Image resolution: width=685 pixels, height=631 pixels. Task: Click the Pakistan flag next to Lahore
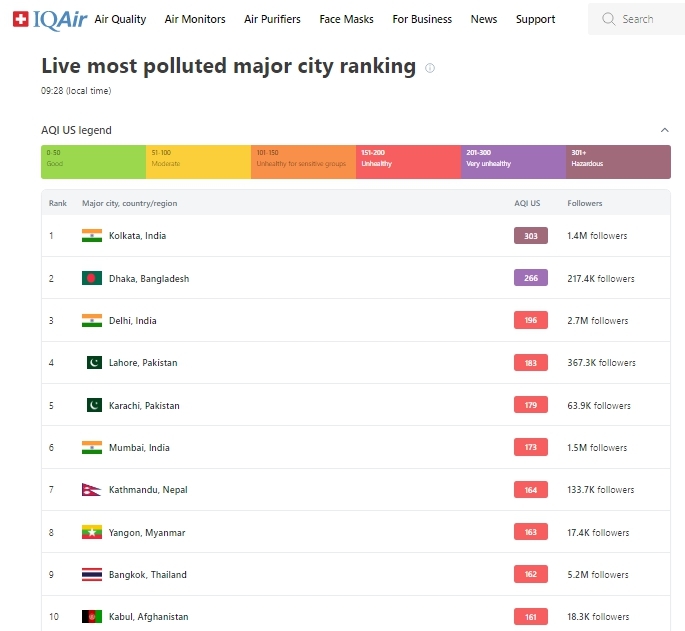click(x=94, y=362)
